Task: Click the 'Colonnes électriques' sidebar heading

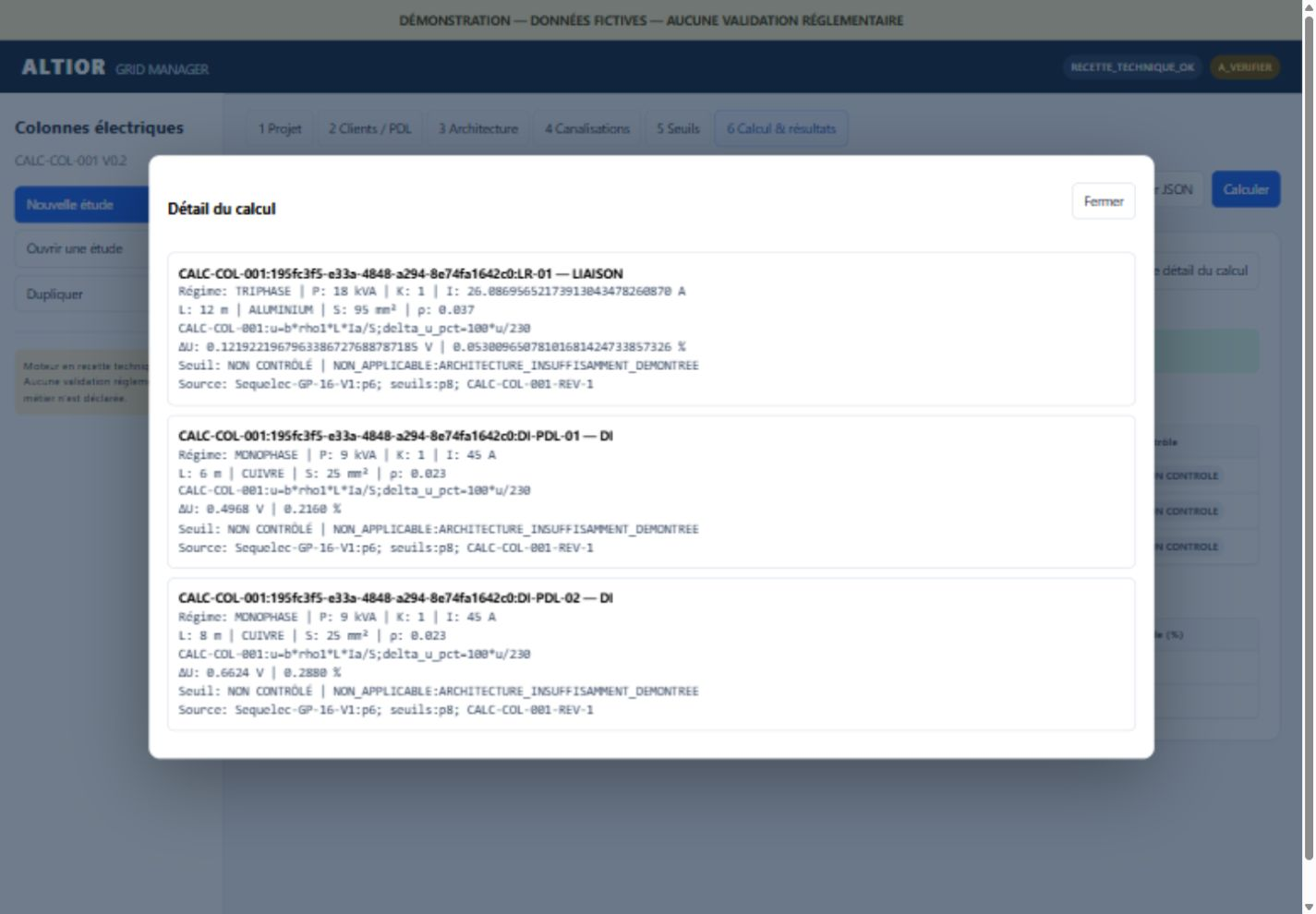Action: pos(99,128)
